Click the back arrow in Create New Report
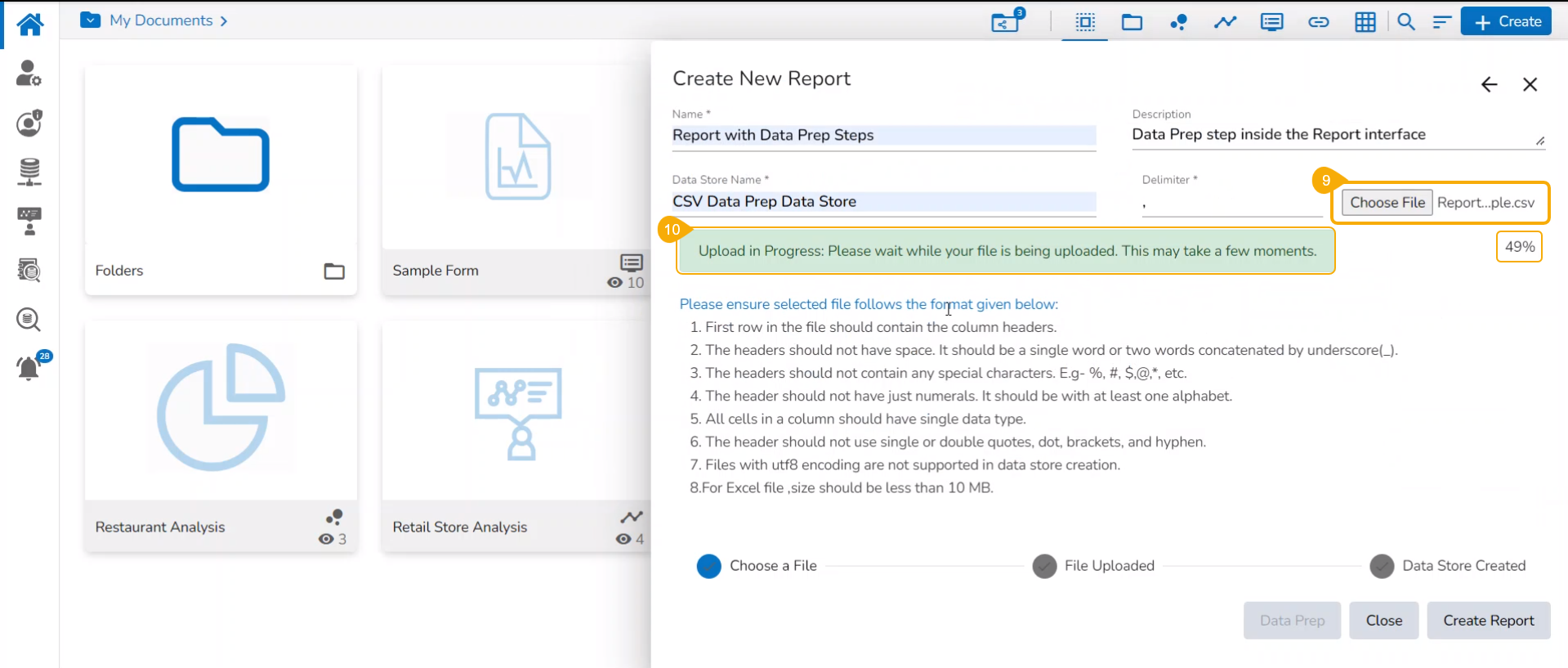The height and width of the screenshot is (668, 1568). (x=1489, y=84)
